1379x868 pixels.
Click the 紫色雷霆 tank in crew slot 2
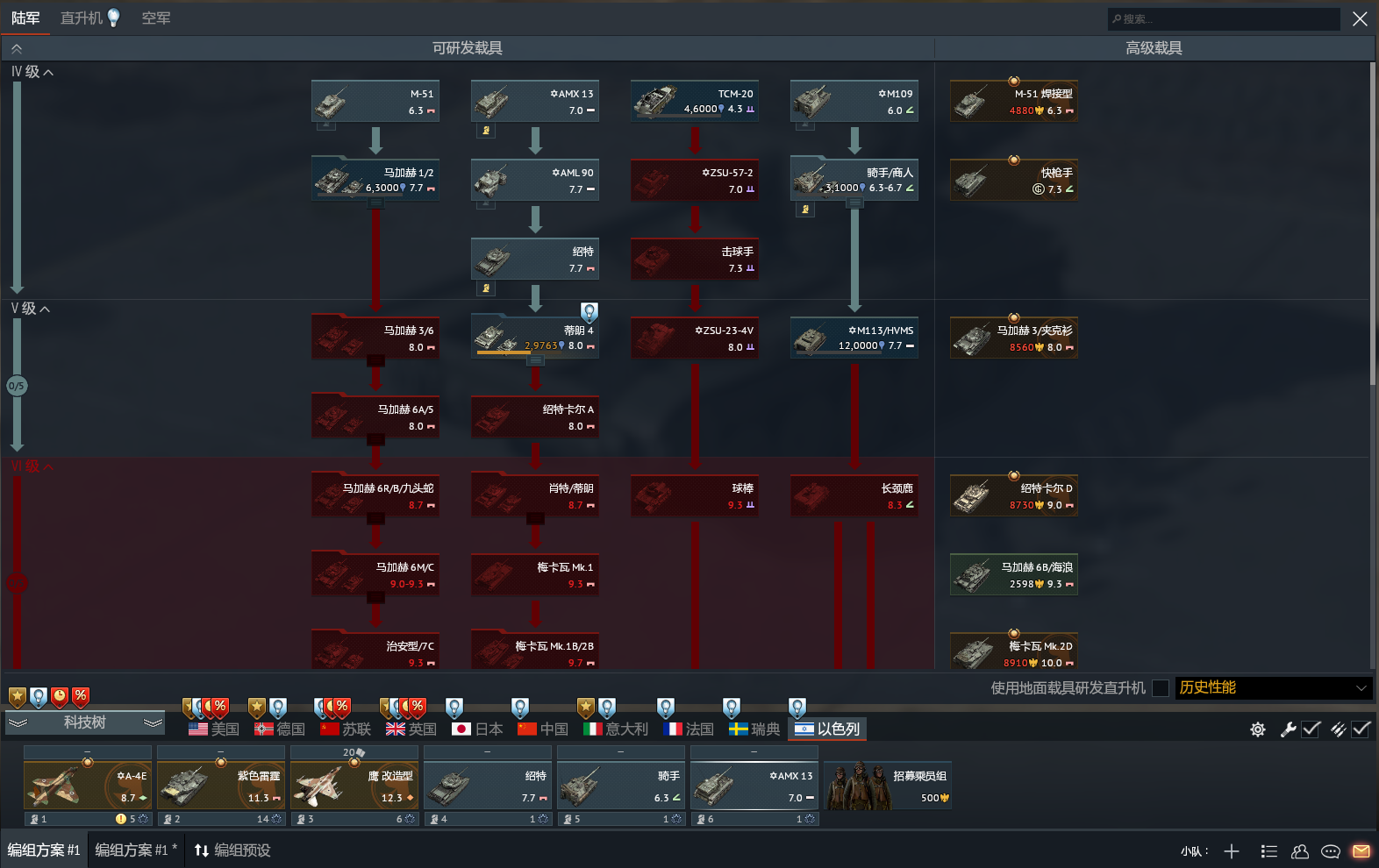tap(221, 786)
